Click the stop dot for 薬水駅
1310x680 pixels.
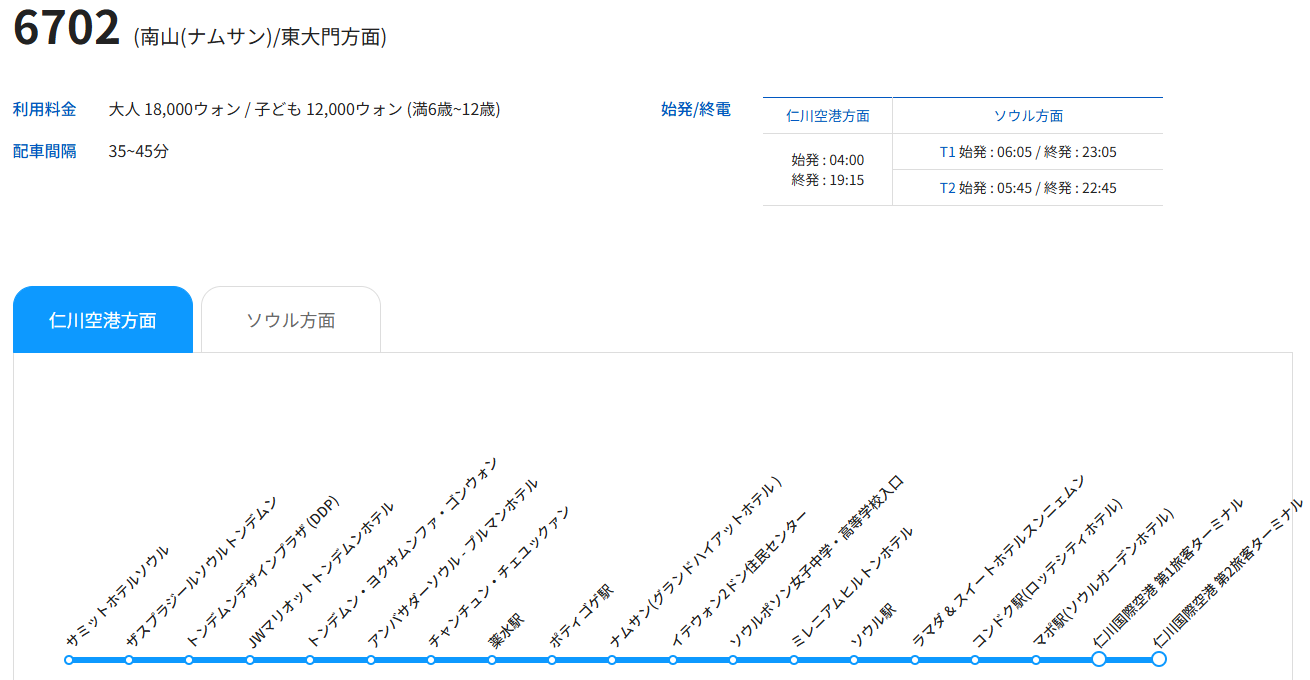[492, 660]
